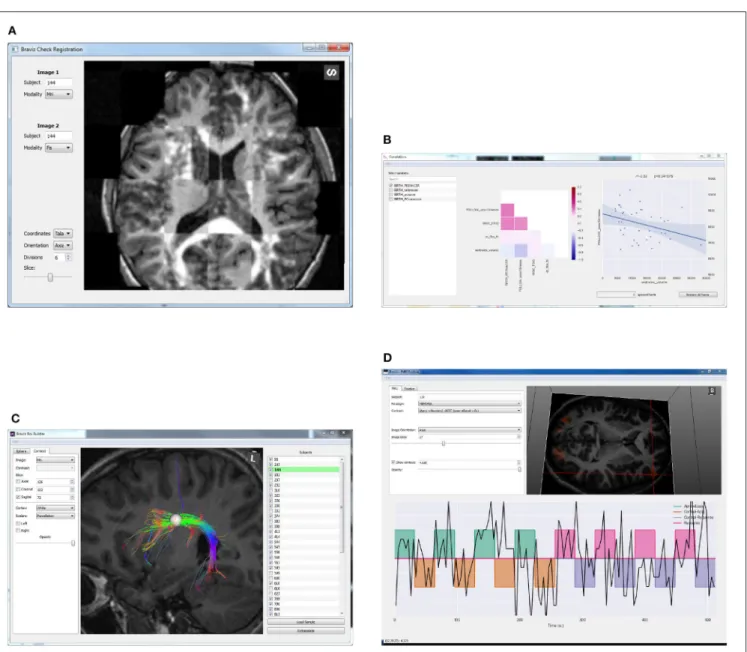Screen dimensions: 747x652
Task: Open the Image Orientation dropdown in fMRI window
Action: pyautogui.click(x=470, y=430)
